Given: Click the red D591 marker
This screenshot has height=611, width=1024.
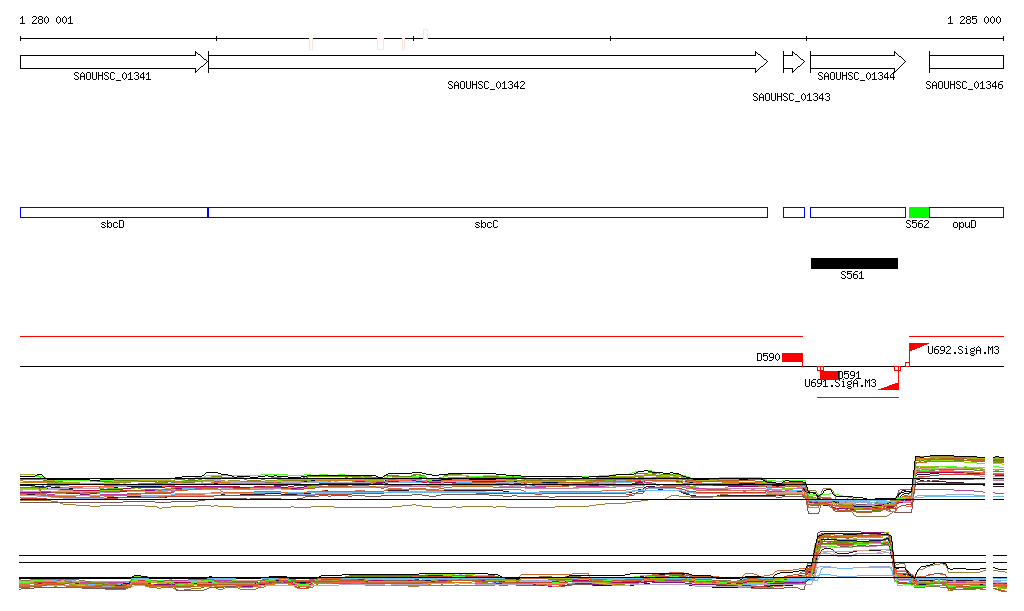Looking at the screenshot, I should [x=829, y=375].
